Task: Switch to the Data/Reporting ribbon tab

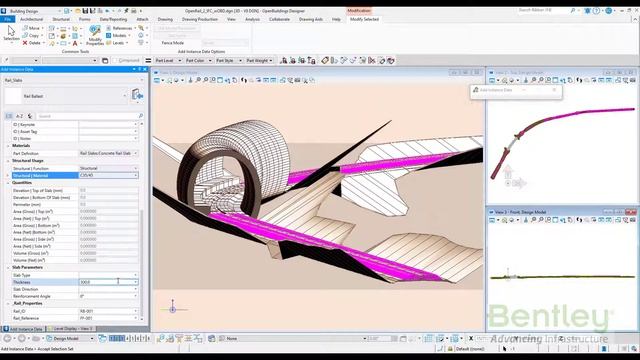Action: point(113,19)
